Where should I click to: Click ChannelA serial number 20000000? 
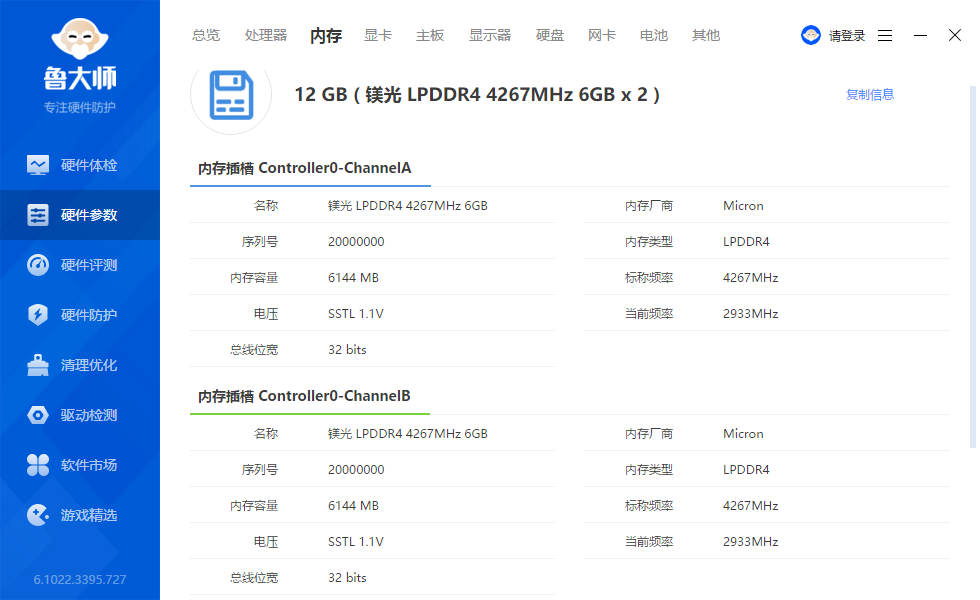coord(356,242)
